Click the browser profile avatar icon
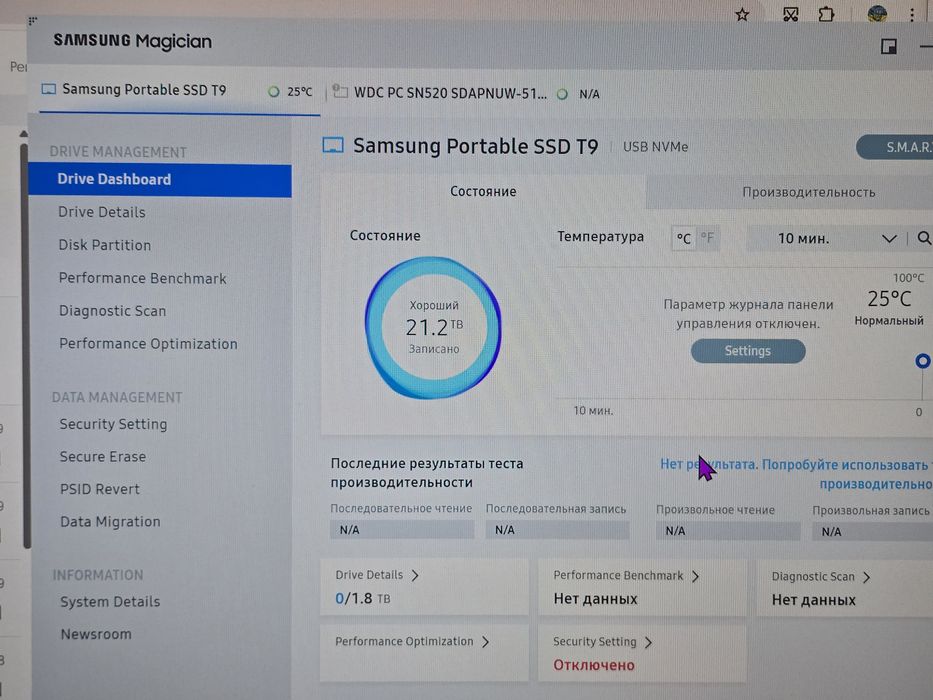 click(877, 13)
